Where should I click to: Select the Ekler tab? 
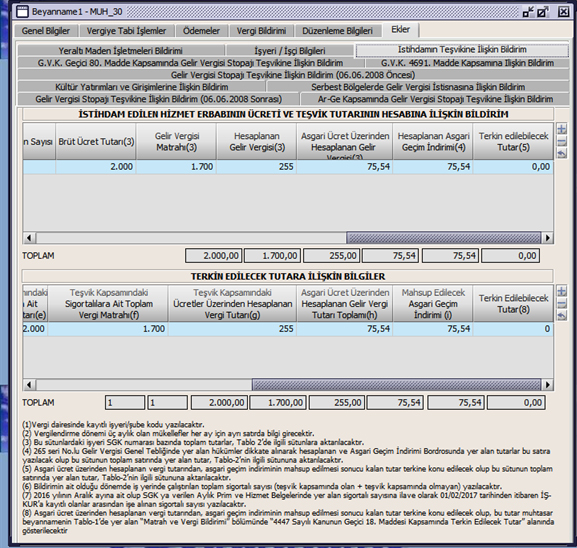point(400,30)
